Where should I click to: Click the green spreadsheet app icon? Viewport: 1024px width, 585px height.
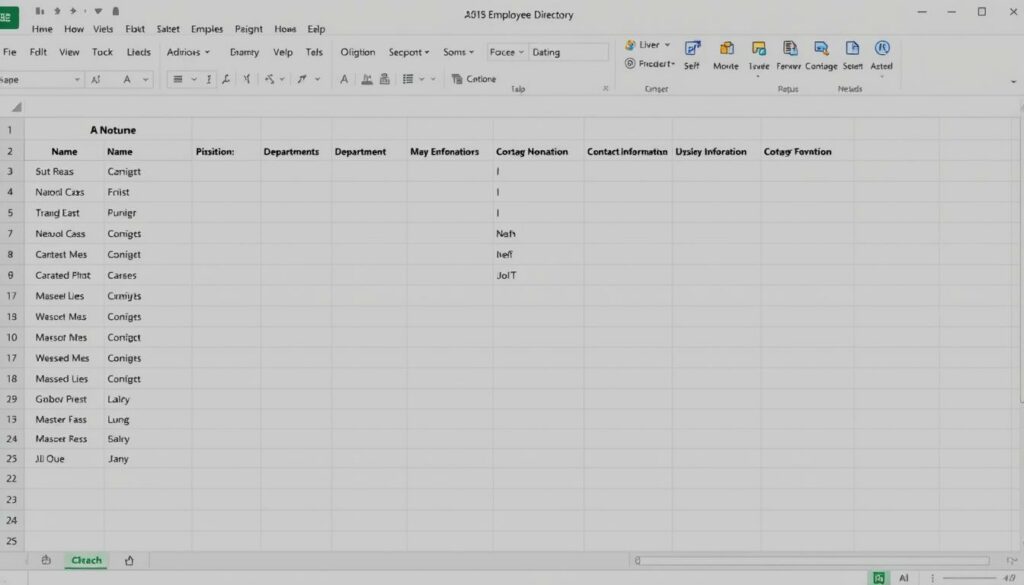pyautogui.click(x=8, y=17)
